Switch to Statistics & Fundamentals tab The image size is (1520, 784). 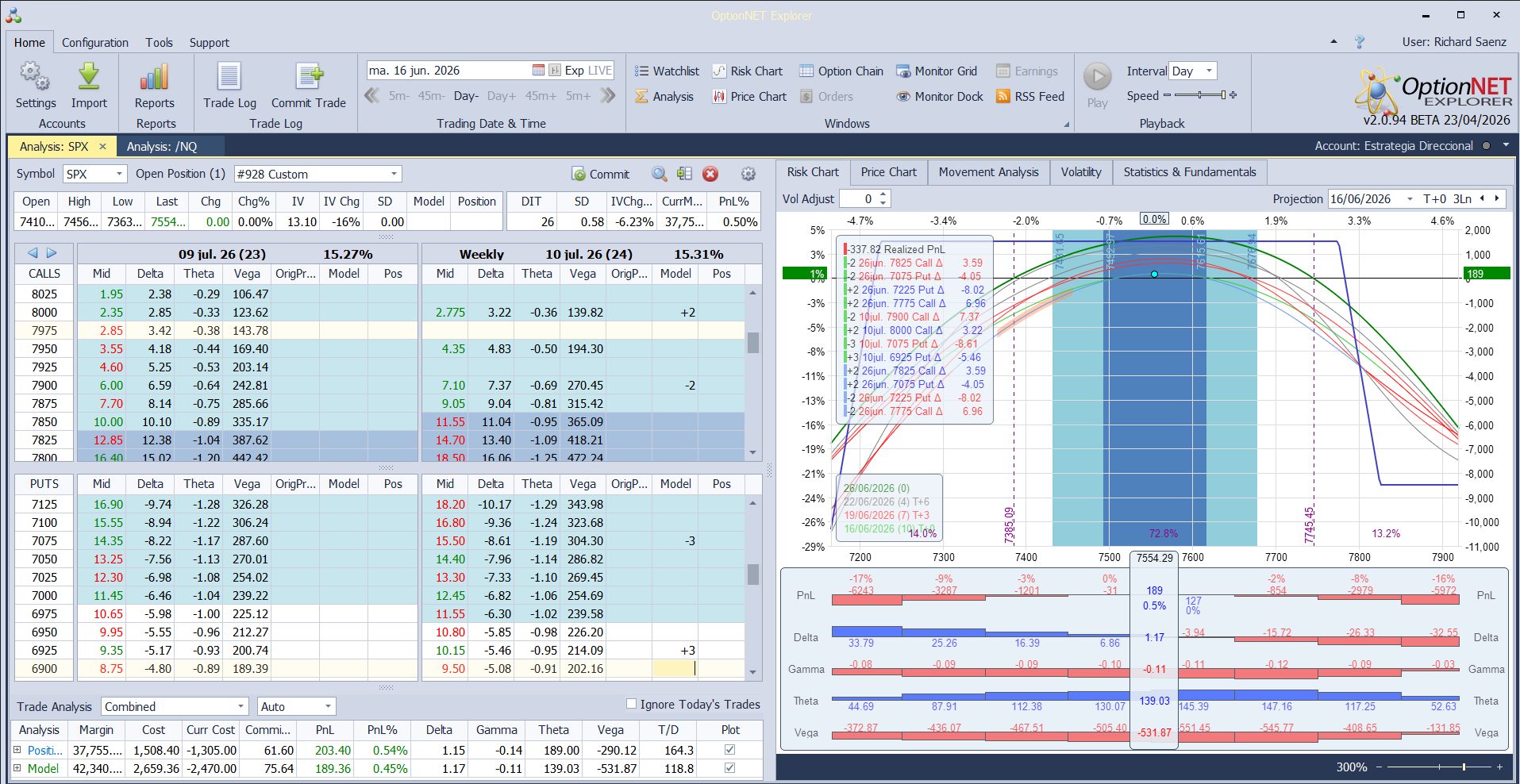point(1190,172)
